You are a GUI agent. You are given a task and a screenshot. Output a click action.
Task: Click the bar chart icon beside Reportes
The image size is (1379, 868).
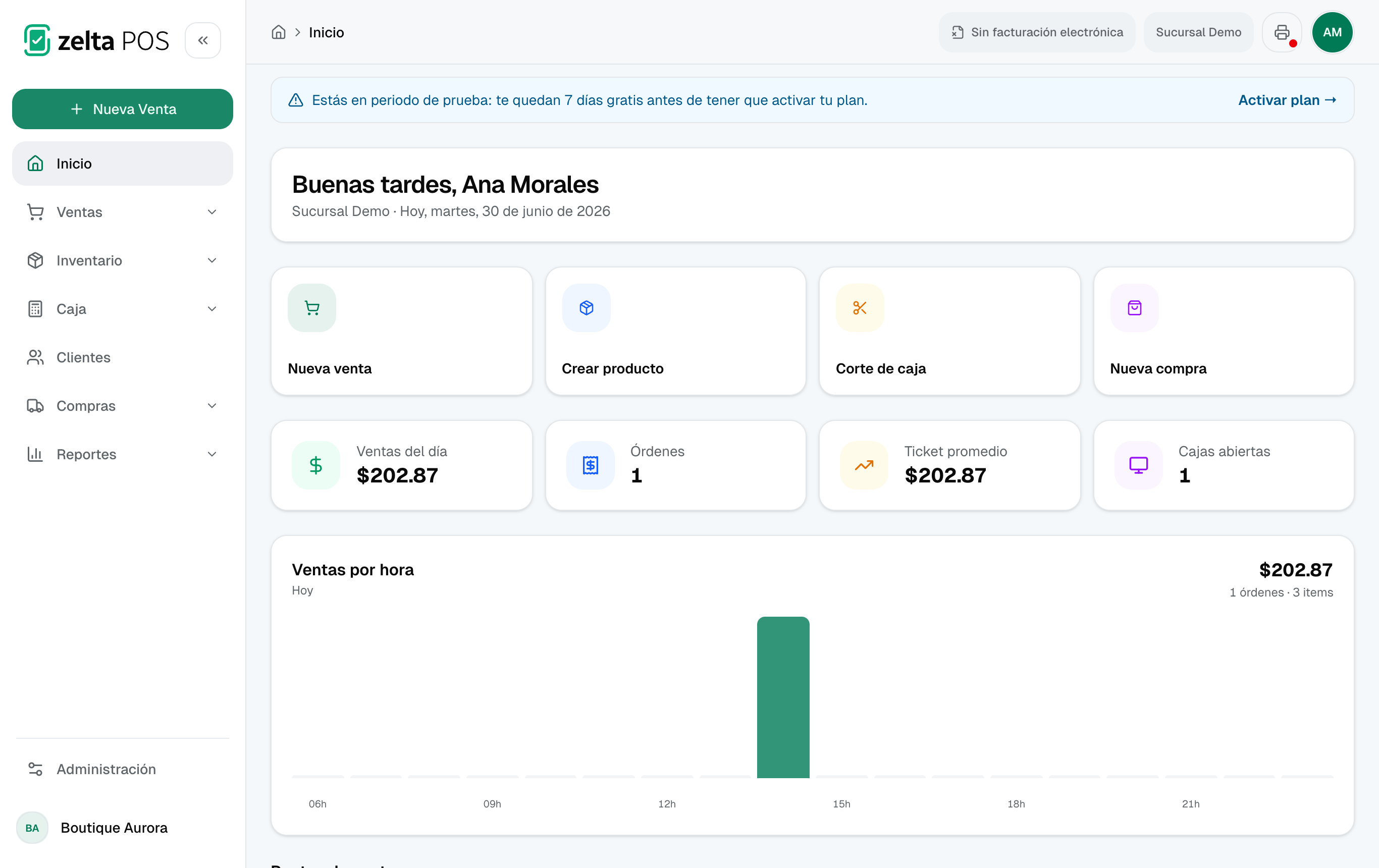coord(35,455)
